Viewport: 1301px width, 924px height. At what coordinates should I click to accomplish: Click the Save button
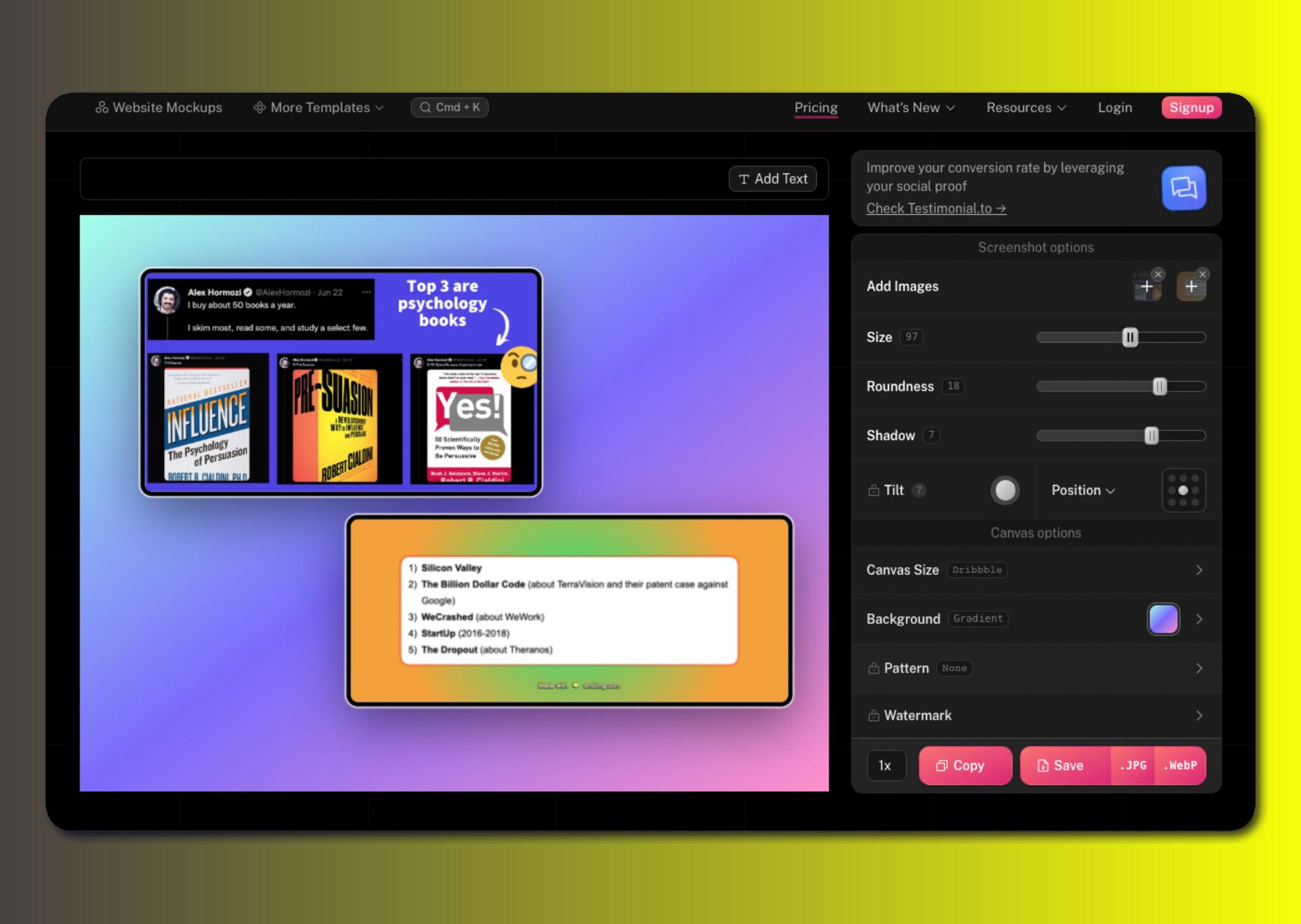pyautogui.click(x=1065, y=766)
